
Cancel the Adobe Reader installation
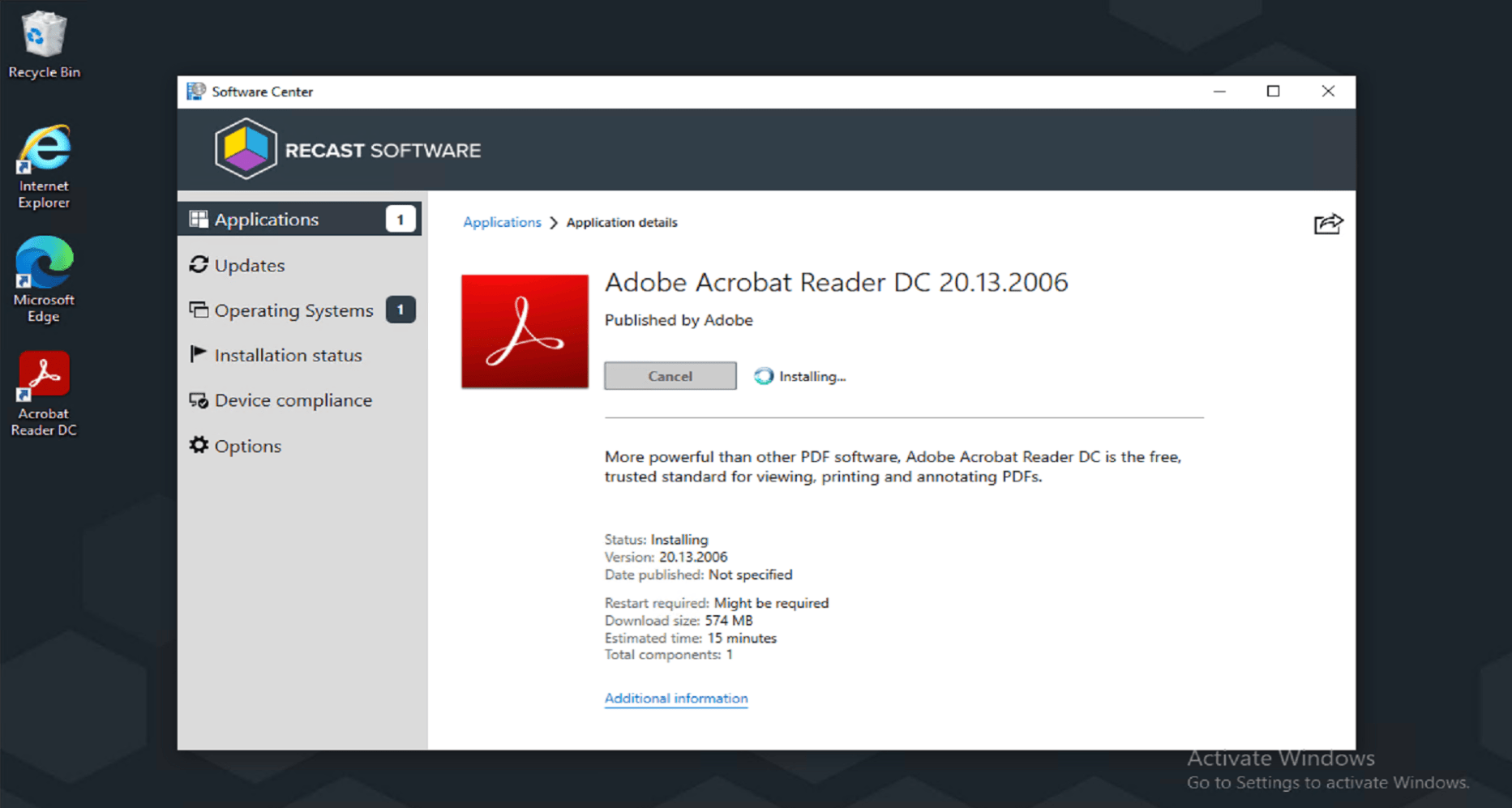(x=670, y=375)
